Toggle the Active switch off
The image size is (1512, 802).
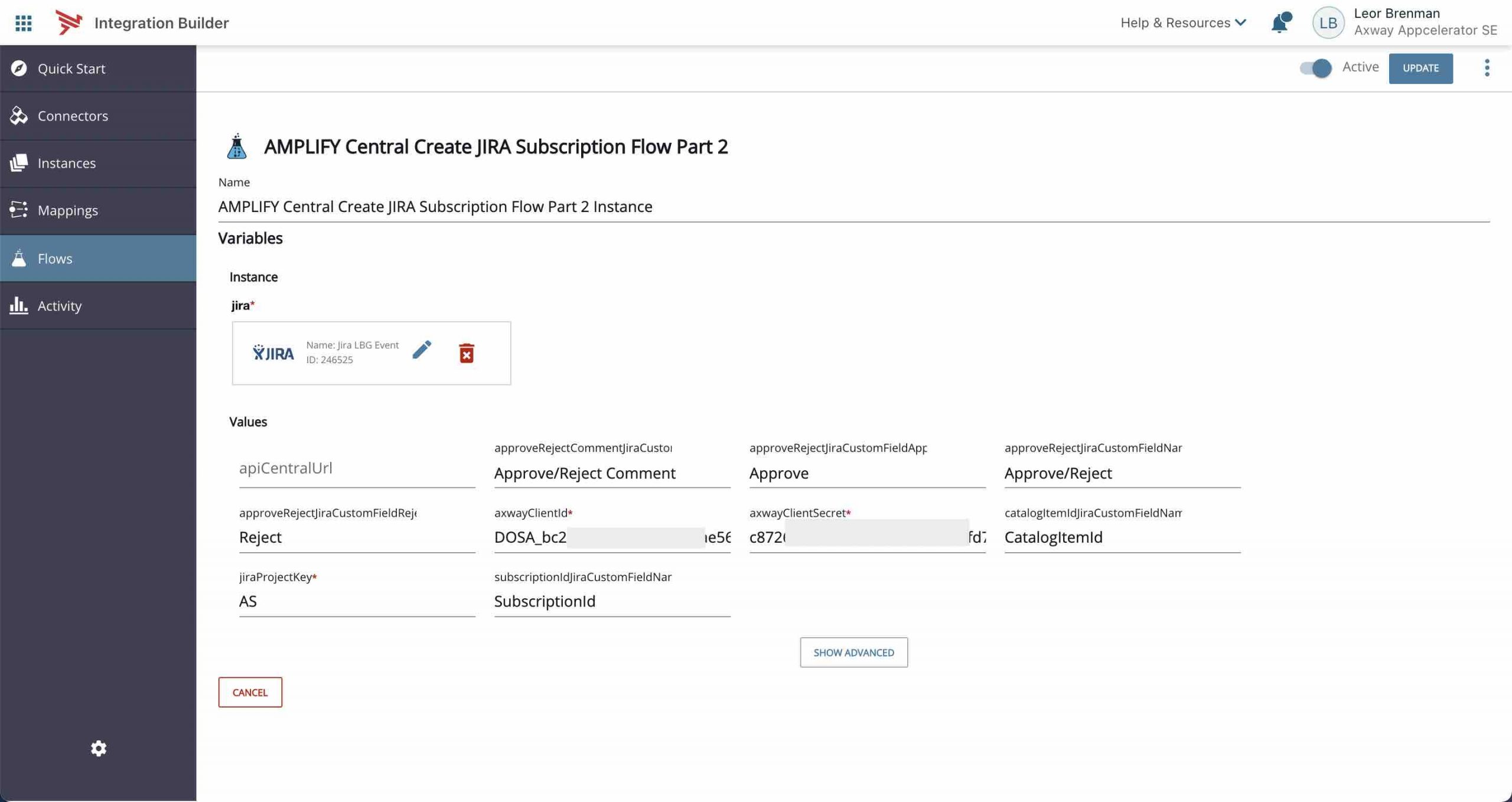pyautogui.click(x=1315, y=68)
